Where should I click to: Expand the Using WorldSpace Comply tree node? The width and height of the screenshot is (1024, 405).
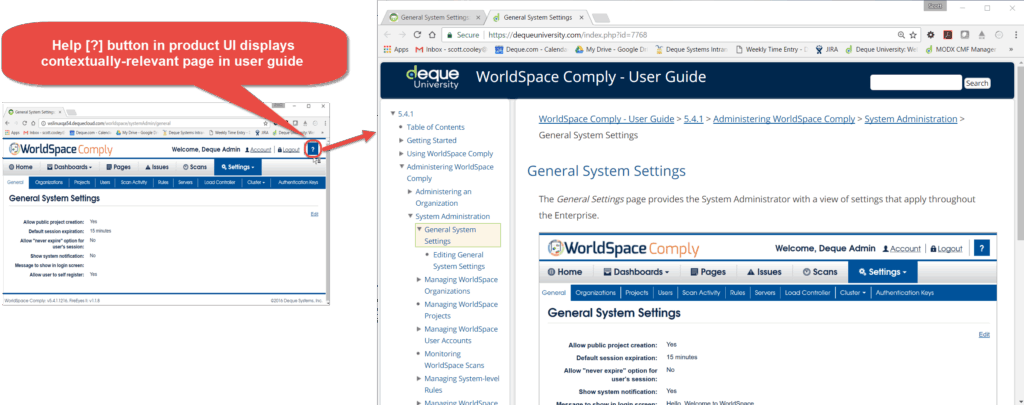pyautogui.click(x=402, y=154)
